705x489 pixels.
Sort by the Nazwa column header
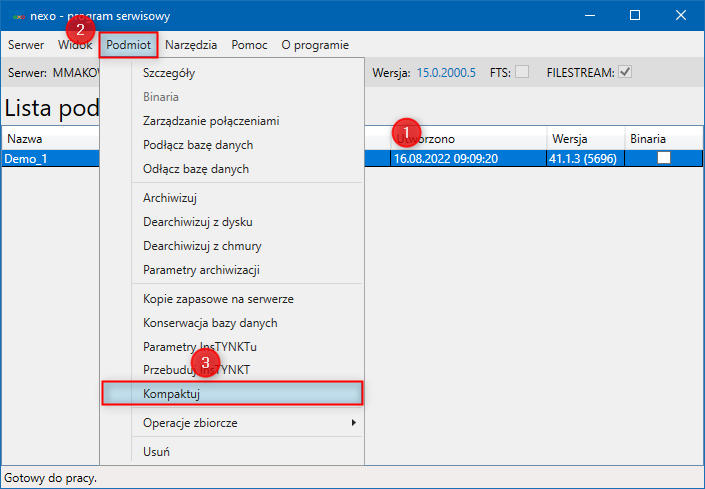[50, 139]
